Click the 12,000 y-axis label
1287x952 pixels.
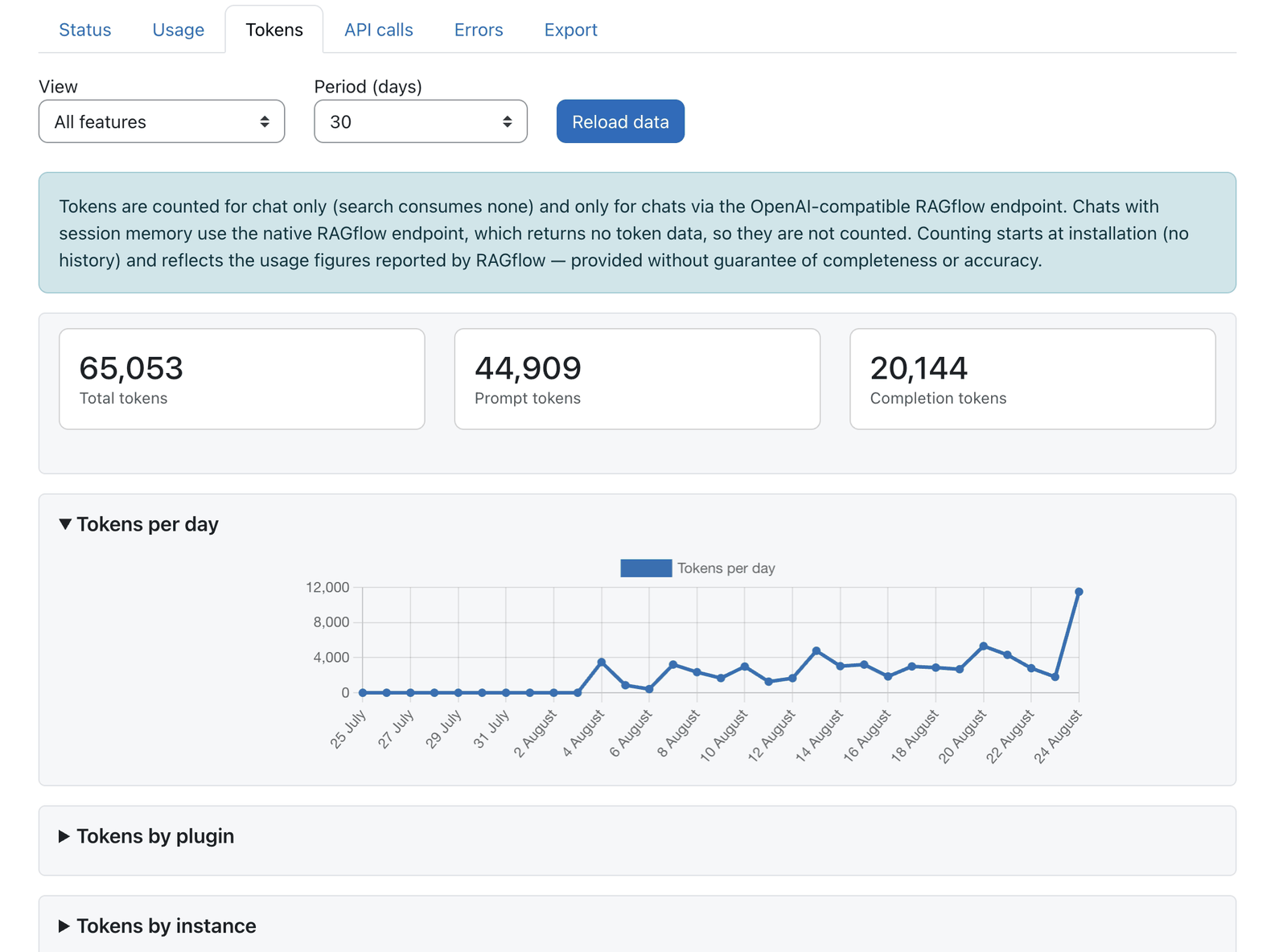point(327,588)
